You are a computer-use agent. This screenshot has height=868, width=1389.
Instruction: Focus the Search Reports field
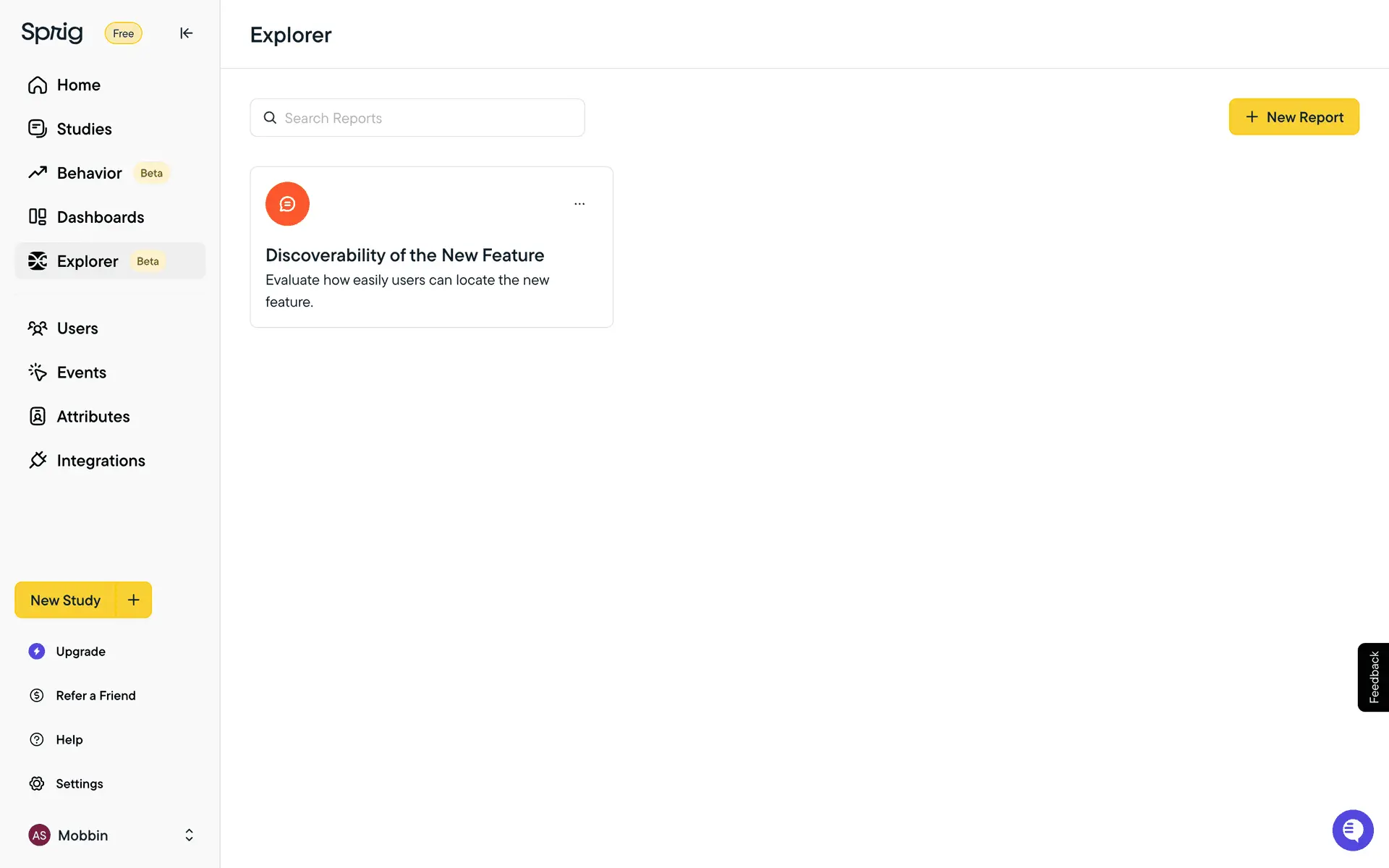point(417,118)
